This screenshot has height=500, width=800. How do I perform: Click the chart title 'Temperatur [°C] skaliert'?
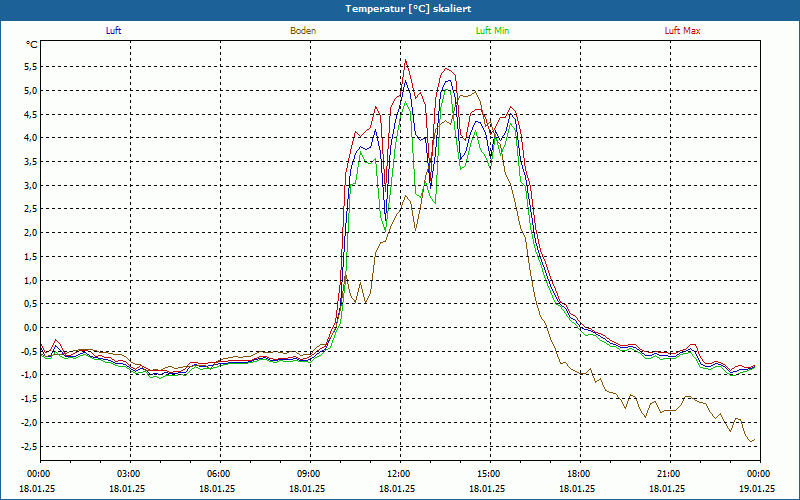[408, 9]
